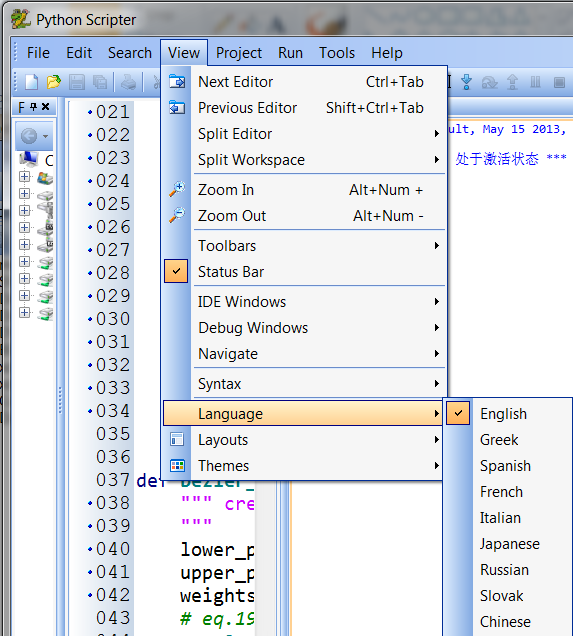This screenshot has height=636, width=573.
Task: Click the 'lower_p' code on line 040
Action: [217, 550]
